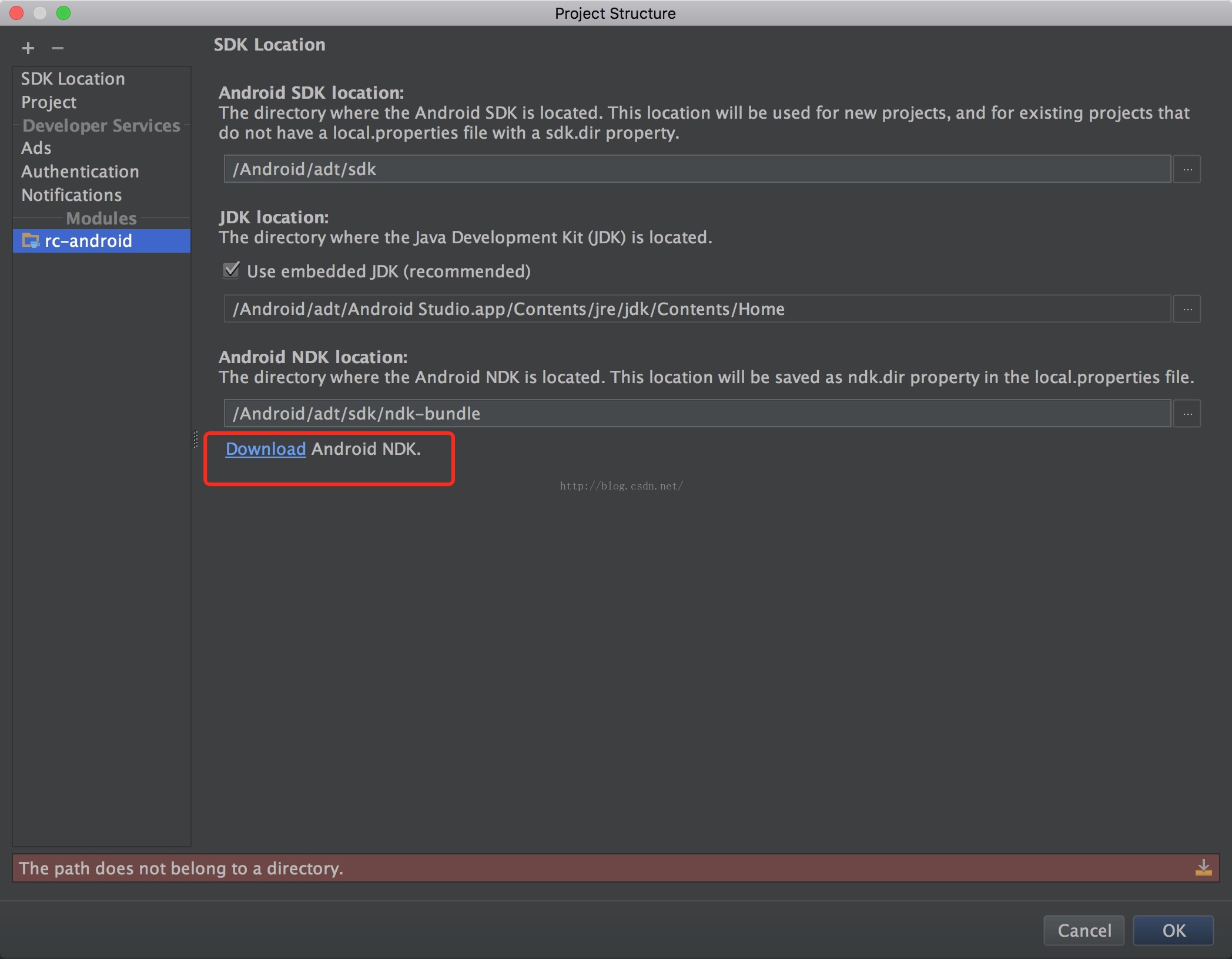Click the download icon in error bar

pyautogui.click(x=1203, y=868)
